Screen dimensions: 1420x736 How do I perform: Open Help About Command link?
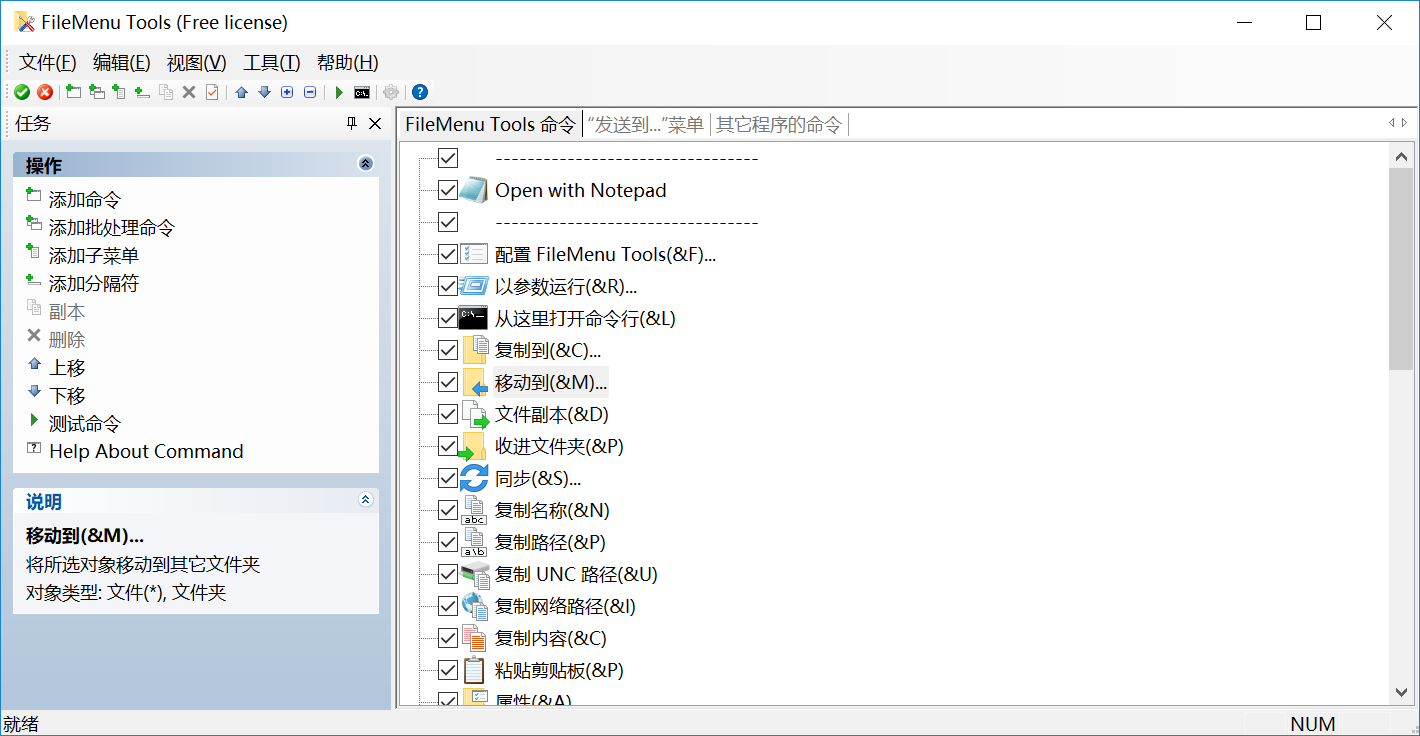146,452
